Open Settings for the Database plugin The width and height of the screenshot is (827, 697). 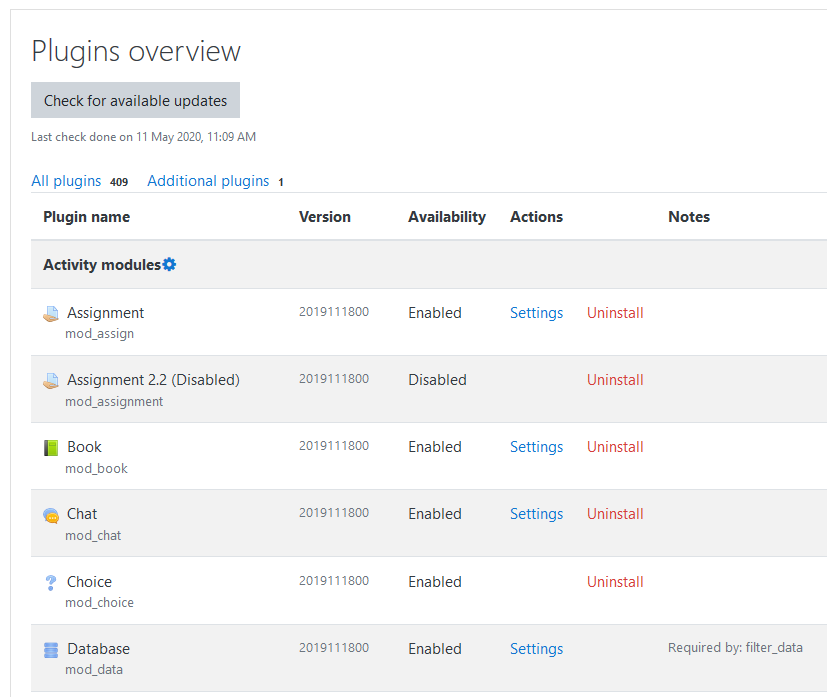tap(536, 648)
